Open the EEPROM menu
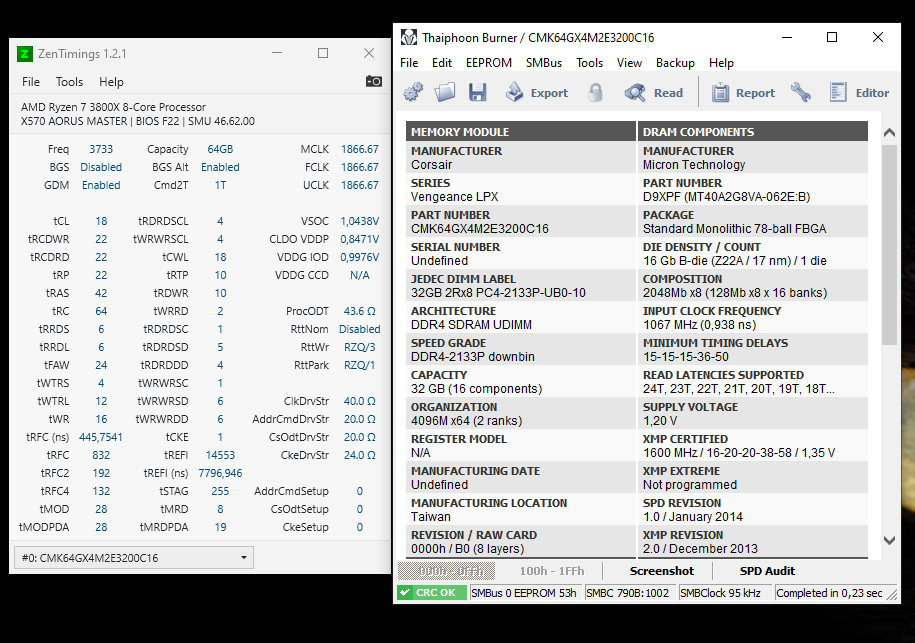 coord(489,62)
